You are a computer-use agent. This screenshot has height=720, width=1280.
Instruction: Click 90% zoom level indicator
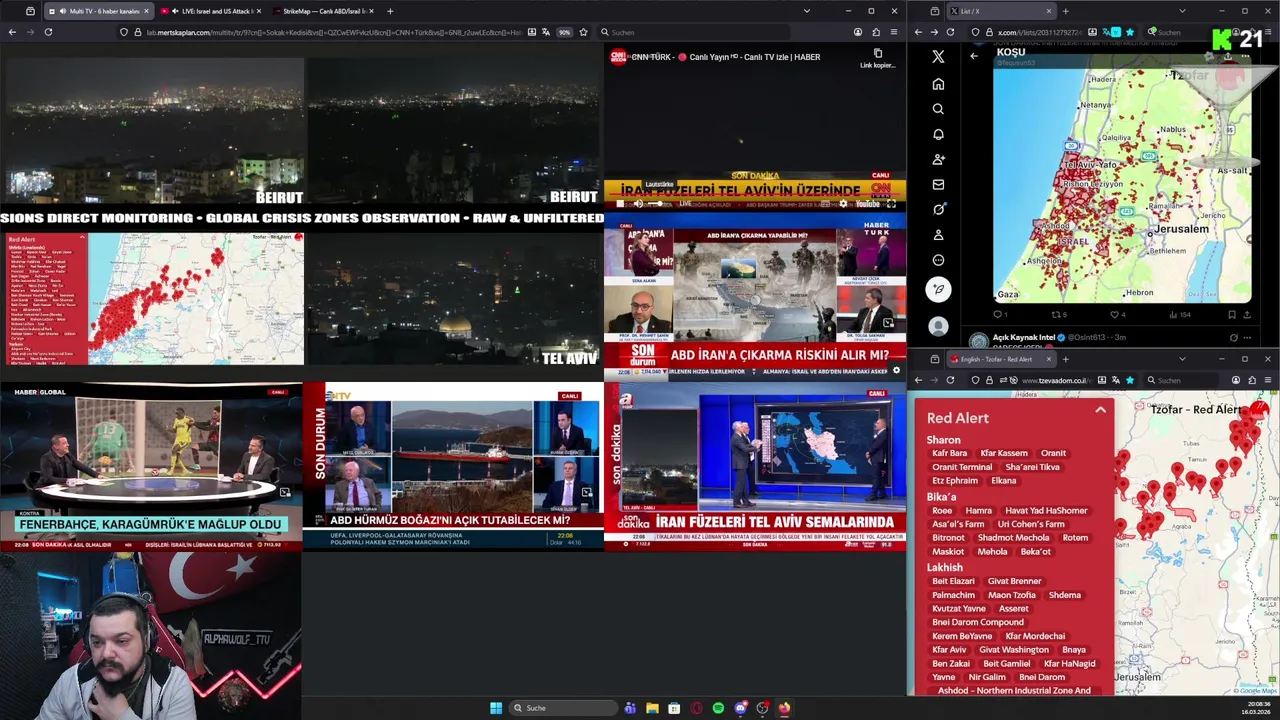tap(564, 32)
